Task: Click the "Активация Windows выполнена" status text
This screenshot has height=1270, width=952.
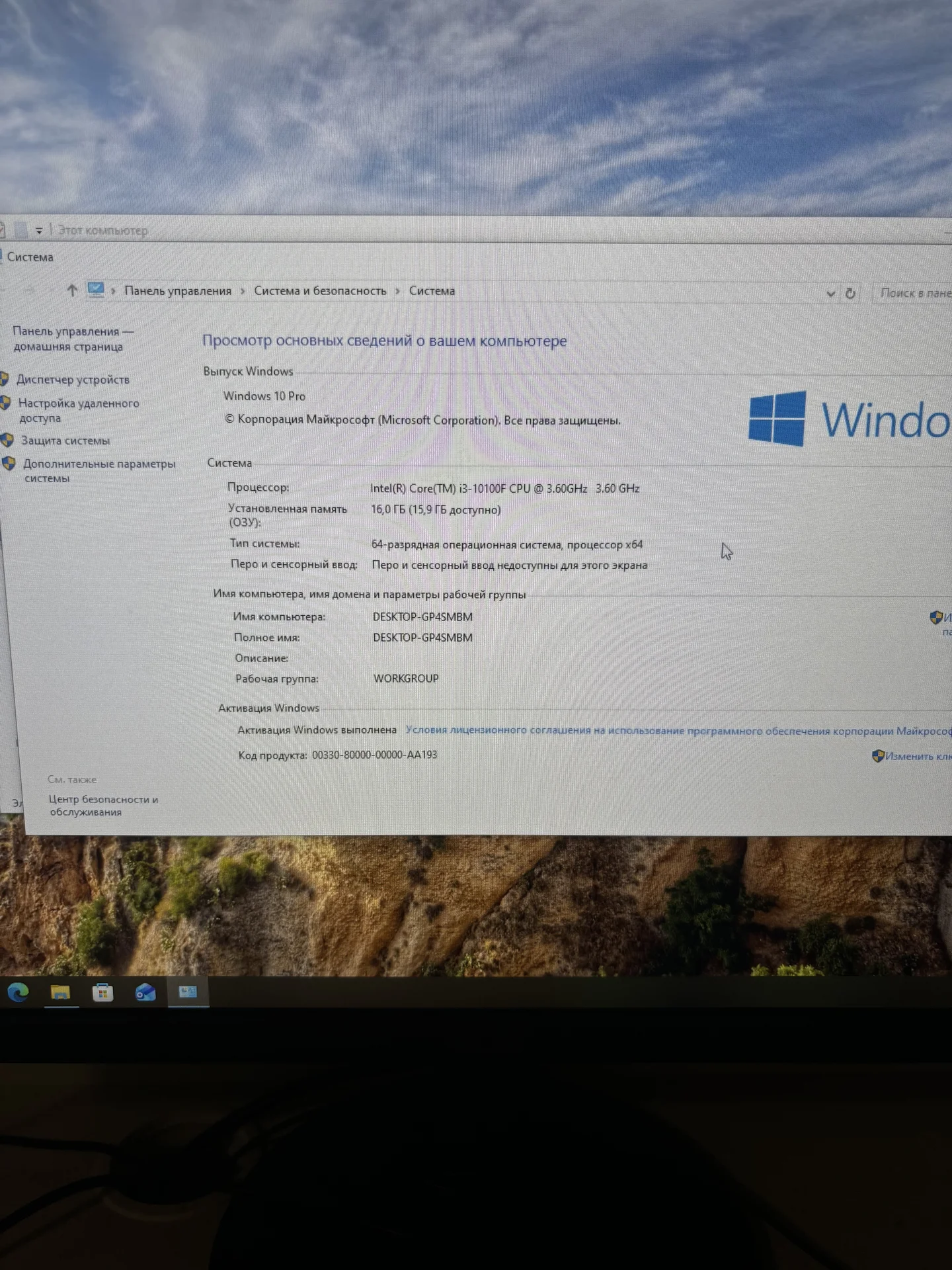Action: 317,730
